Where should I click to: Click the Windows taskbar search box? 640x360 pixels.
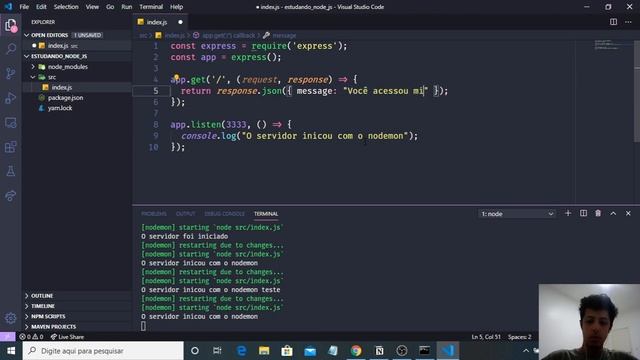(103, 351)
